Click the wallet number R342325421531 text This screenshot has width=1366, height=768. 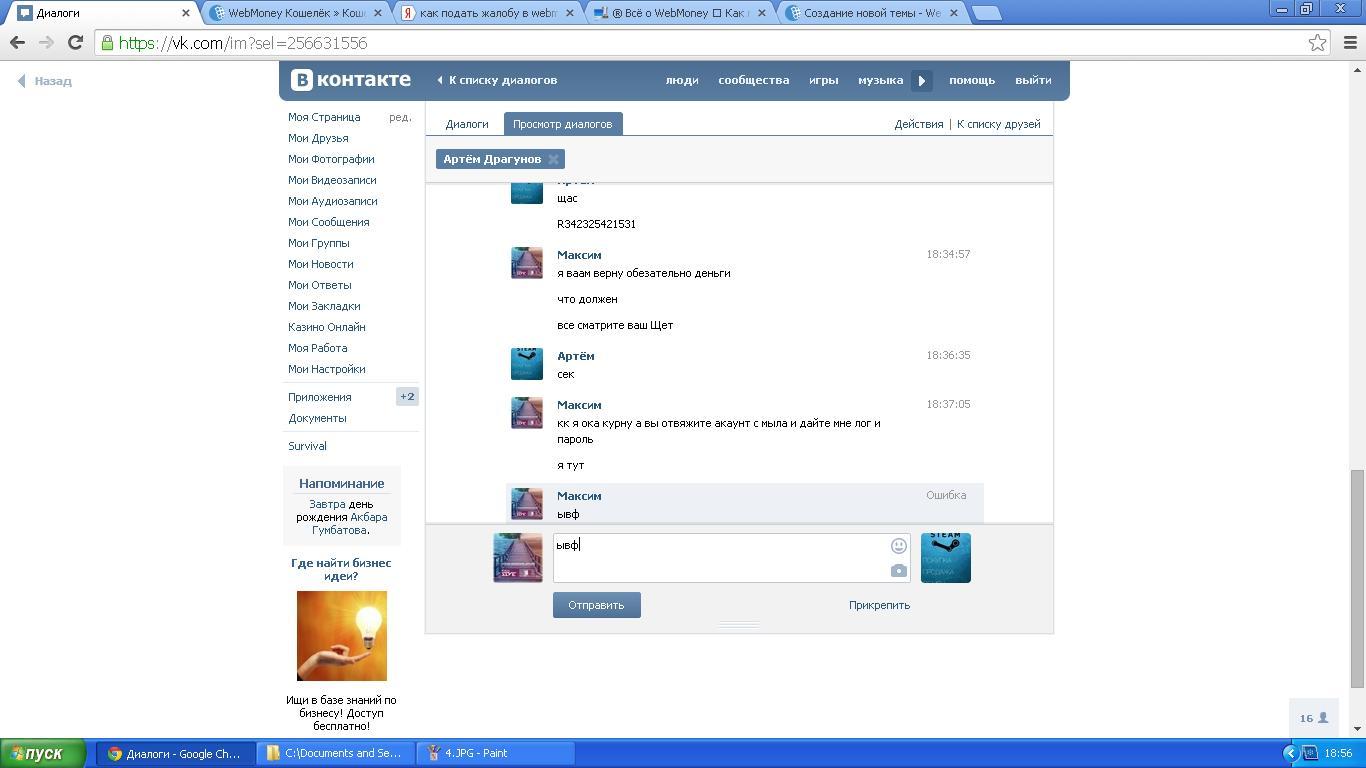pos(596,224)
